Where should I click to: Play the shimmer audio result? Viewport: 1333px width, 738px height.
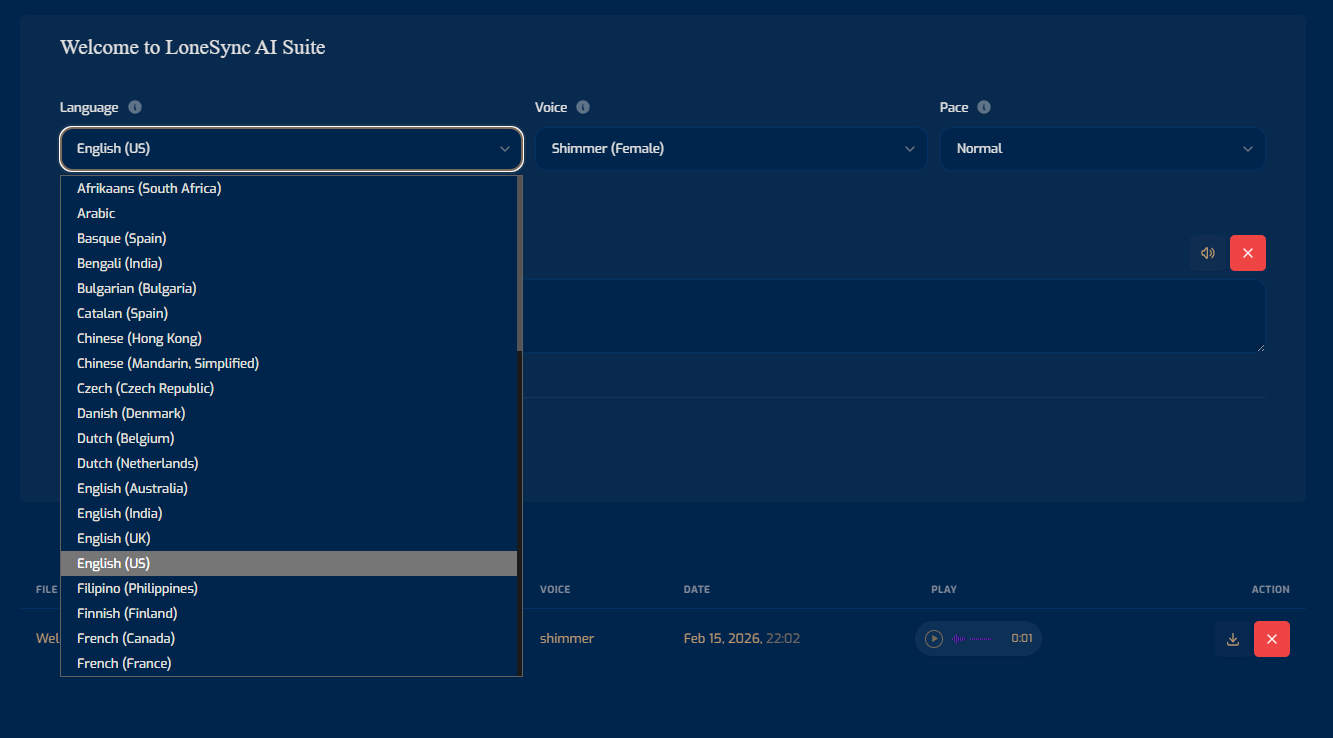pyautogui.click(x=934, y=638)
